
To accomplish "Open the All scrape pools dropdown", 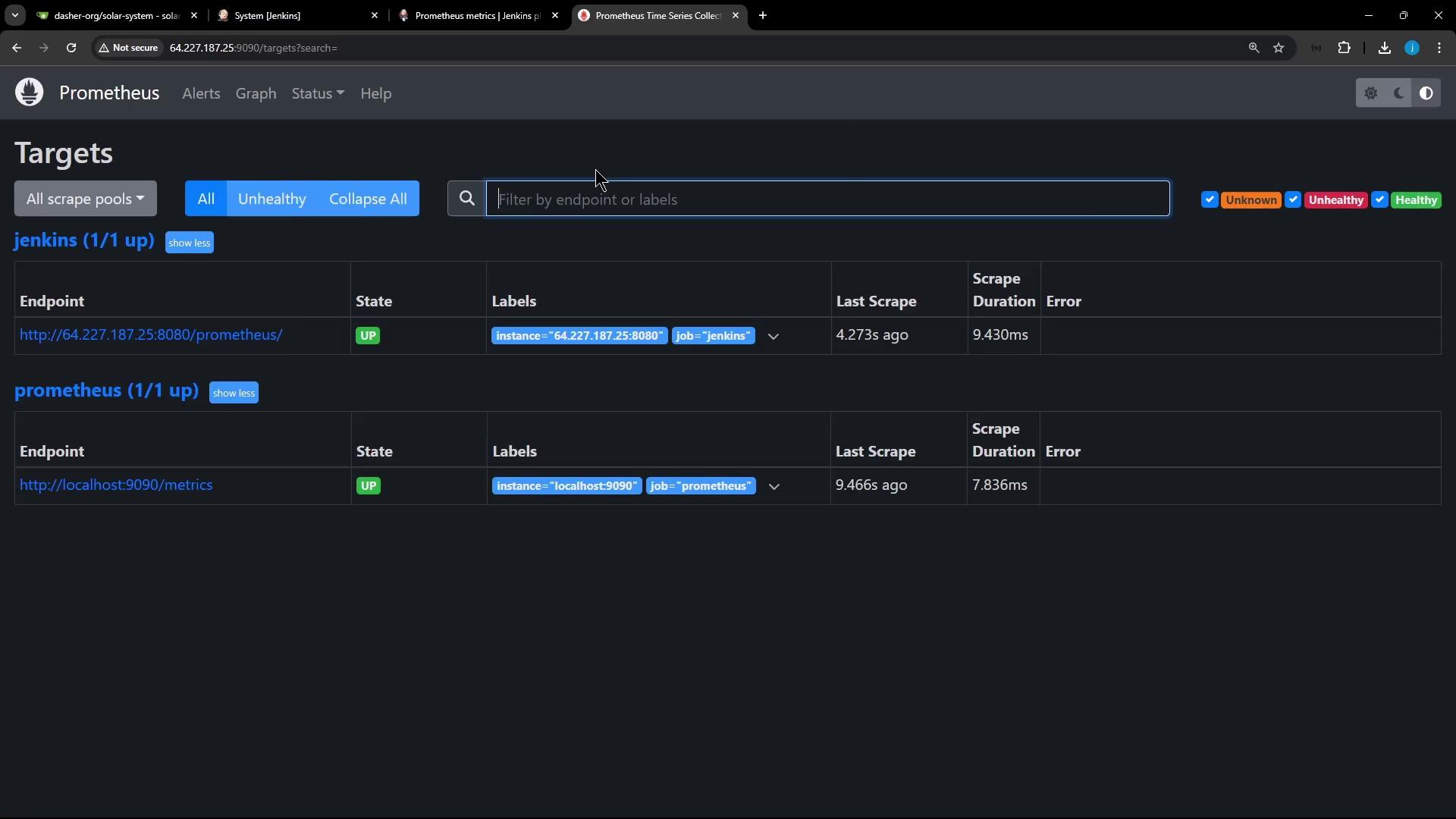I will (85, 199).
